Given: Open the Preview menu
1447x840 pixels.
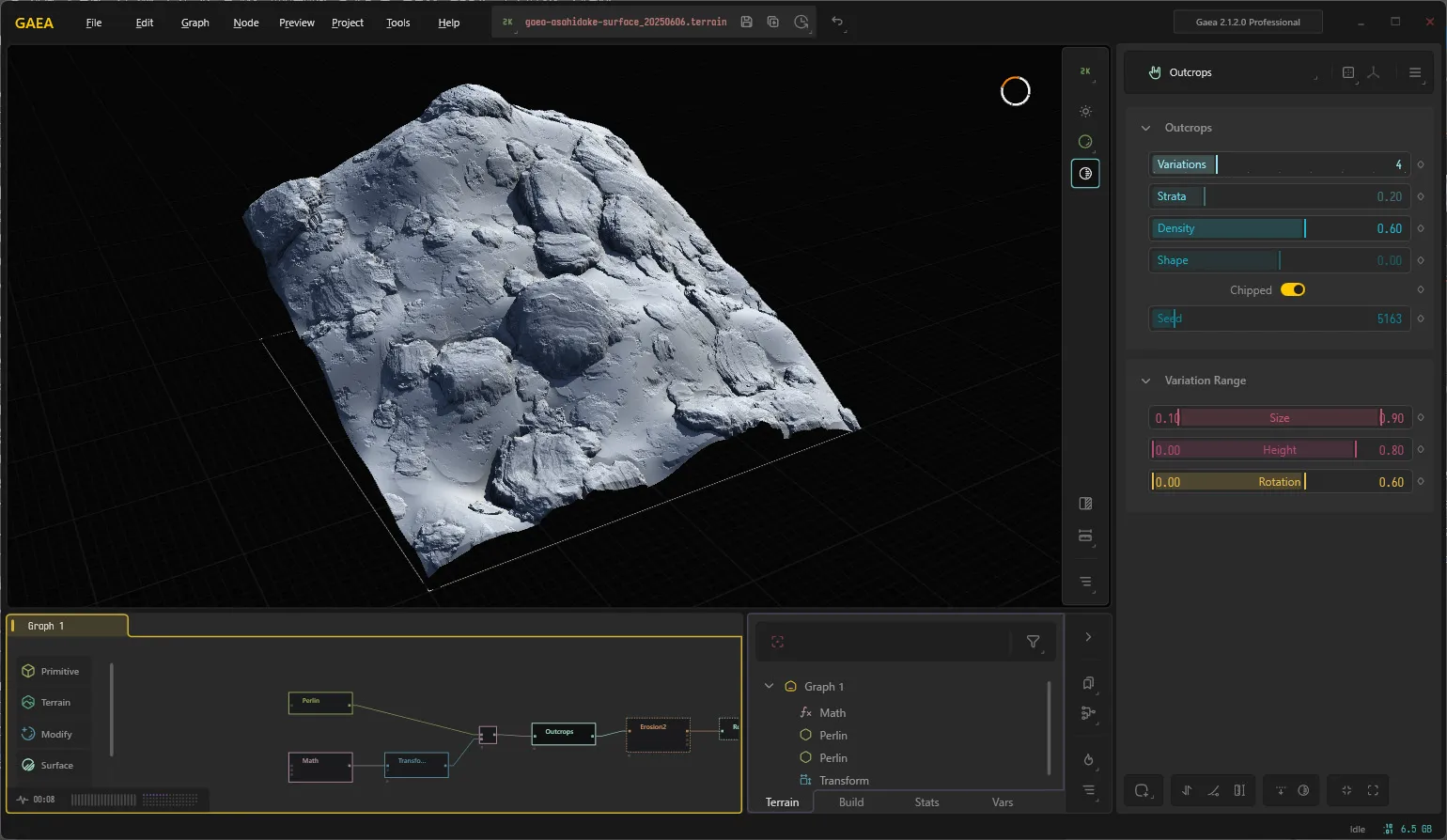Looking at the screenshot, I should click(x=296, y=23).
